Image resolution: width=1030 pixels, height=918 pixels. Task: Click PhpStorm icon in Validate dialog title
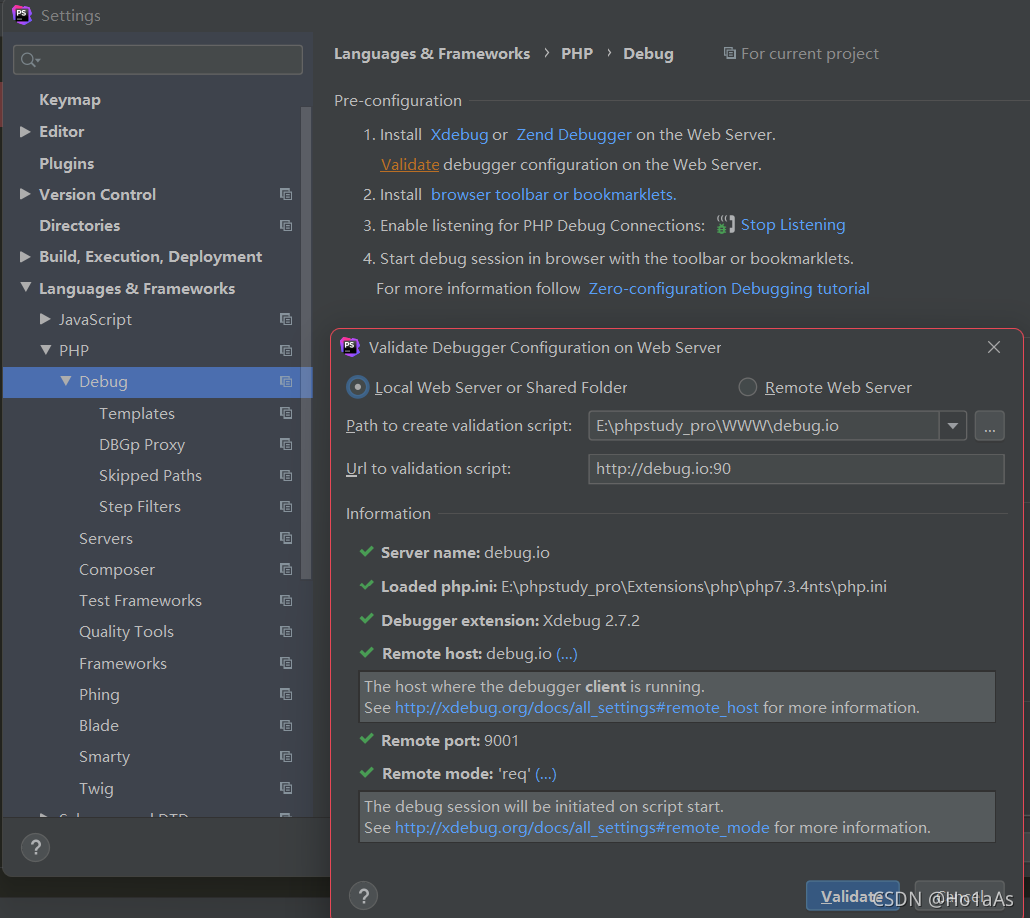(350, 346)
